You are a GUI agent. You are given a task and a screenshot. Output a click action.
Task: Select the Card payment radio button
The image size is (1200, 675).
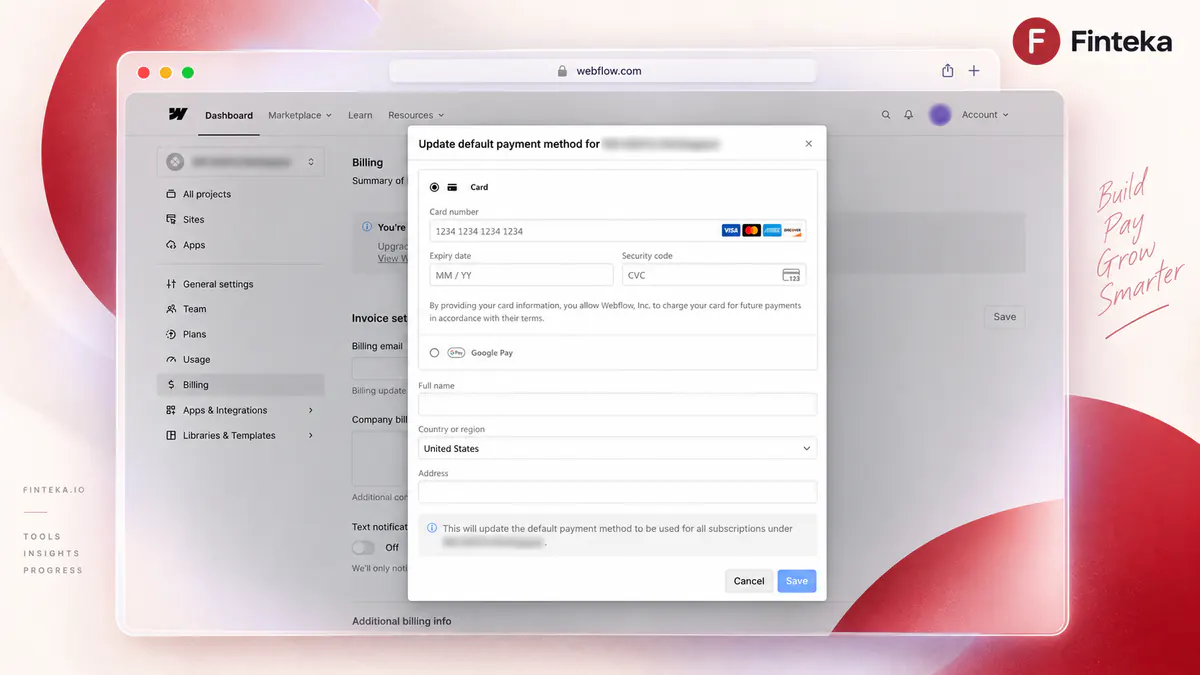(434, 187)
